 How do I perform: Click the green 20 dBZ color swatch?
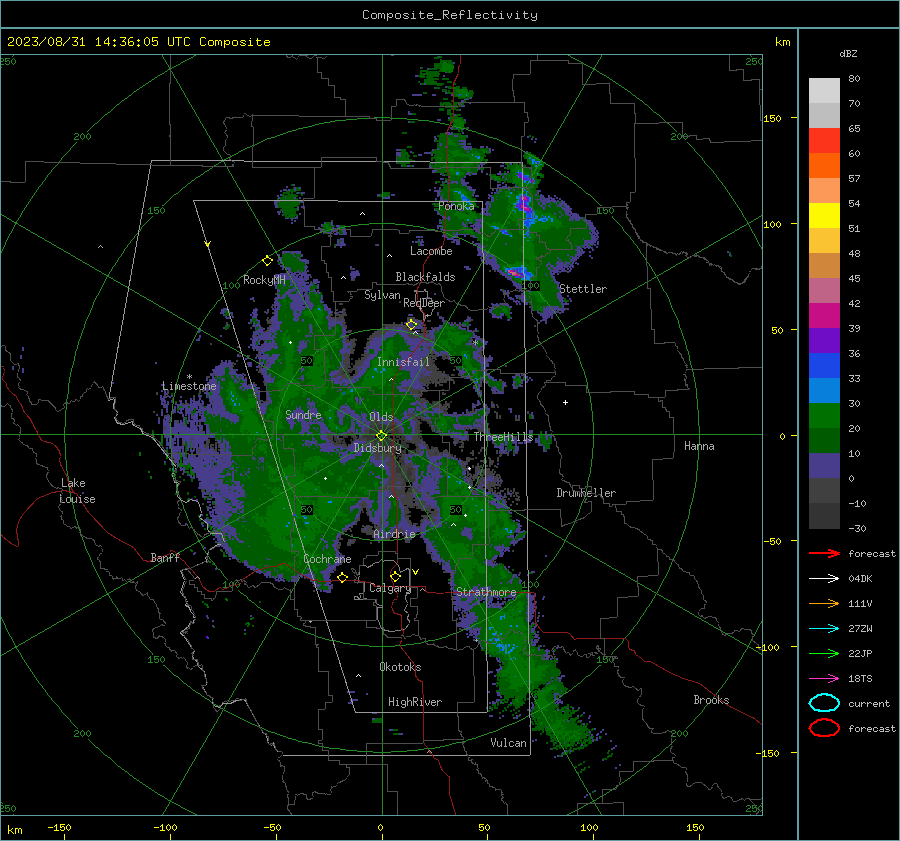[x=824, y=415]
